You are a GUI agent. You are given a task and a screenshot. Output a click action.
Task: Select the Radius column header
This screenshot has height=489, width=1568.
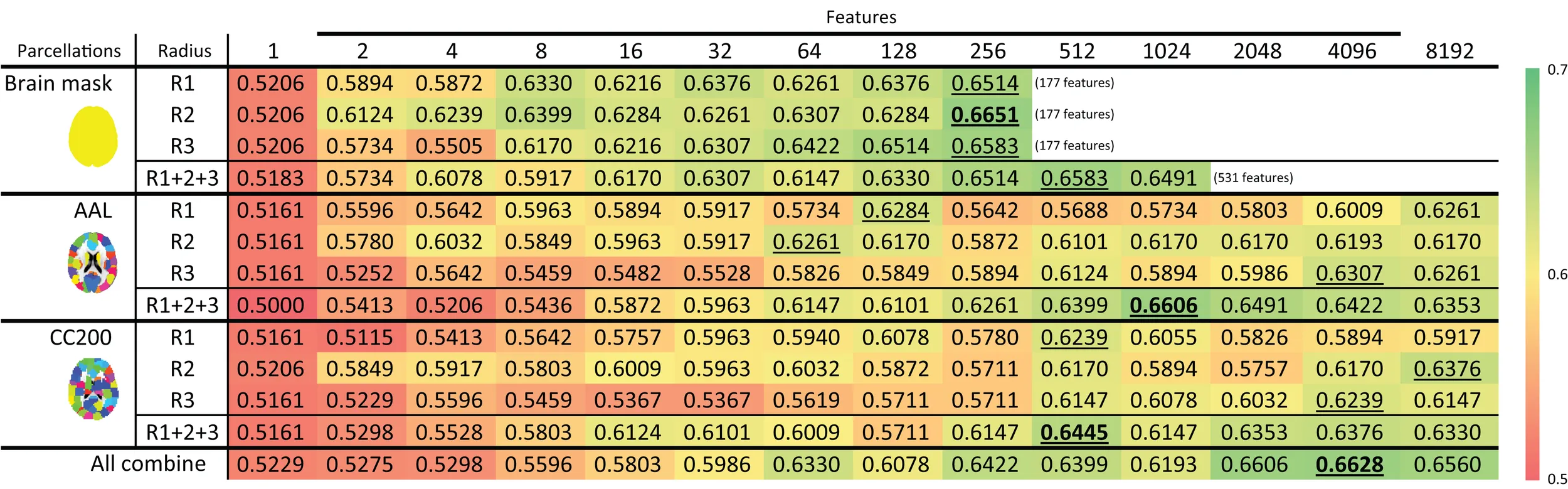coord(184,51)
